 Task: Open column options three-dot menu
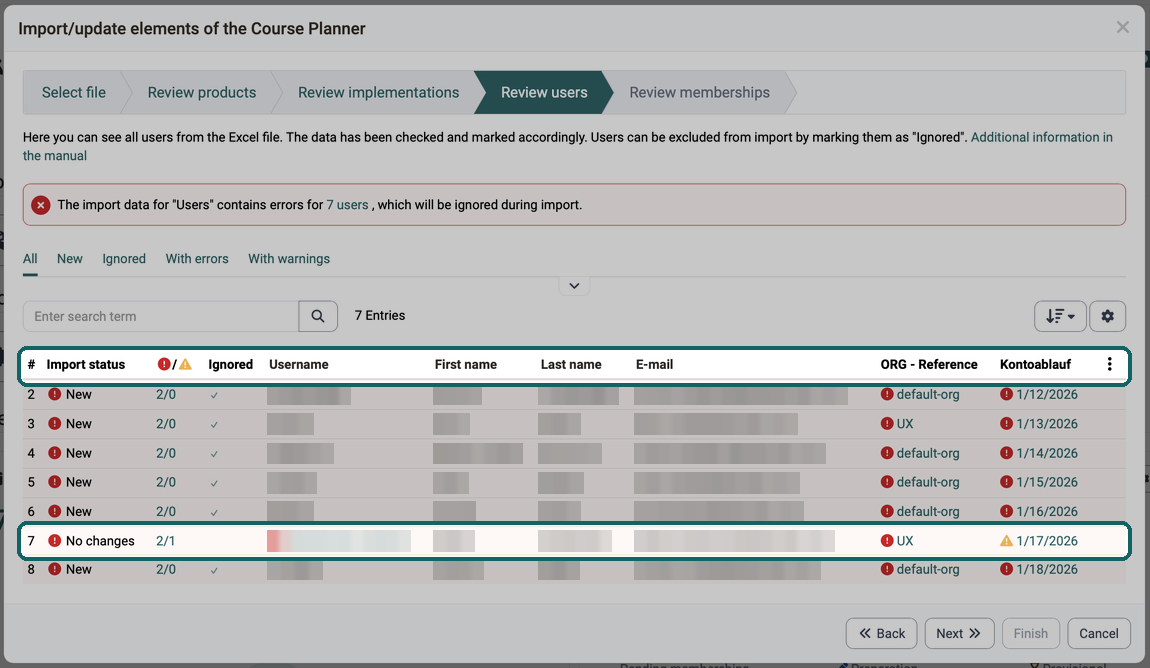point(1109,364)
